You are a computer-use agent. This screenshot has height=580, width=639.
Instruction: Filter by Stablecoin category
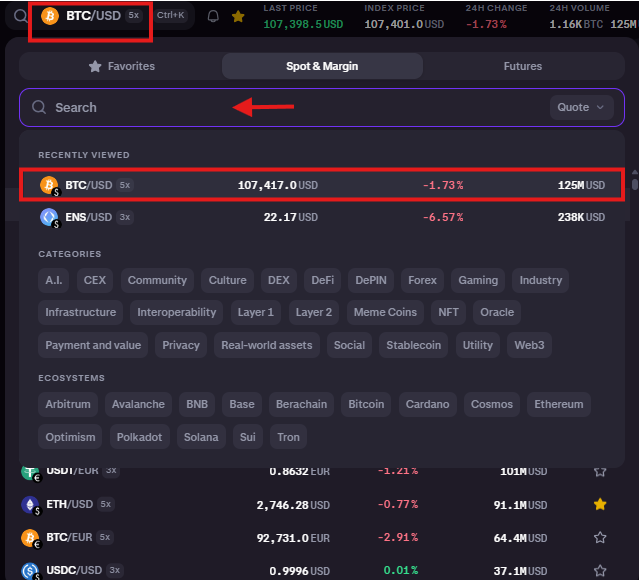coord(414,345)
